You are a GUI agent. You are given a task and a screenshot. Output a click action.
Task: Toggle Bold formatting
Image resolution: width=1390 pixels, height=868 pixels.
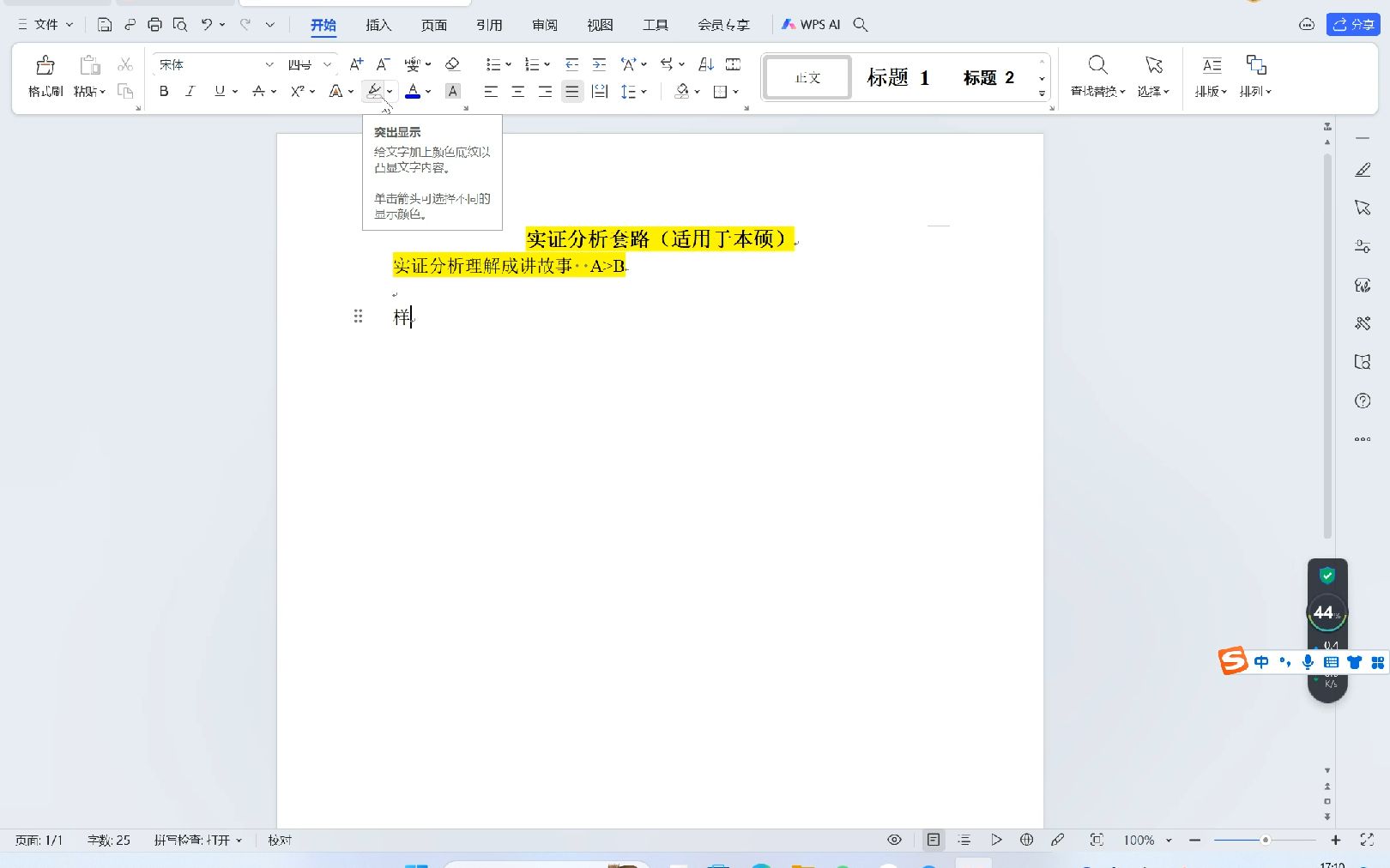[164, 91]
